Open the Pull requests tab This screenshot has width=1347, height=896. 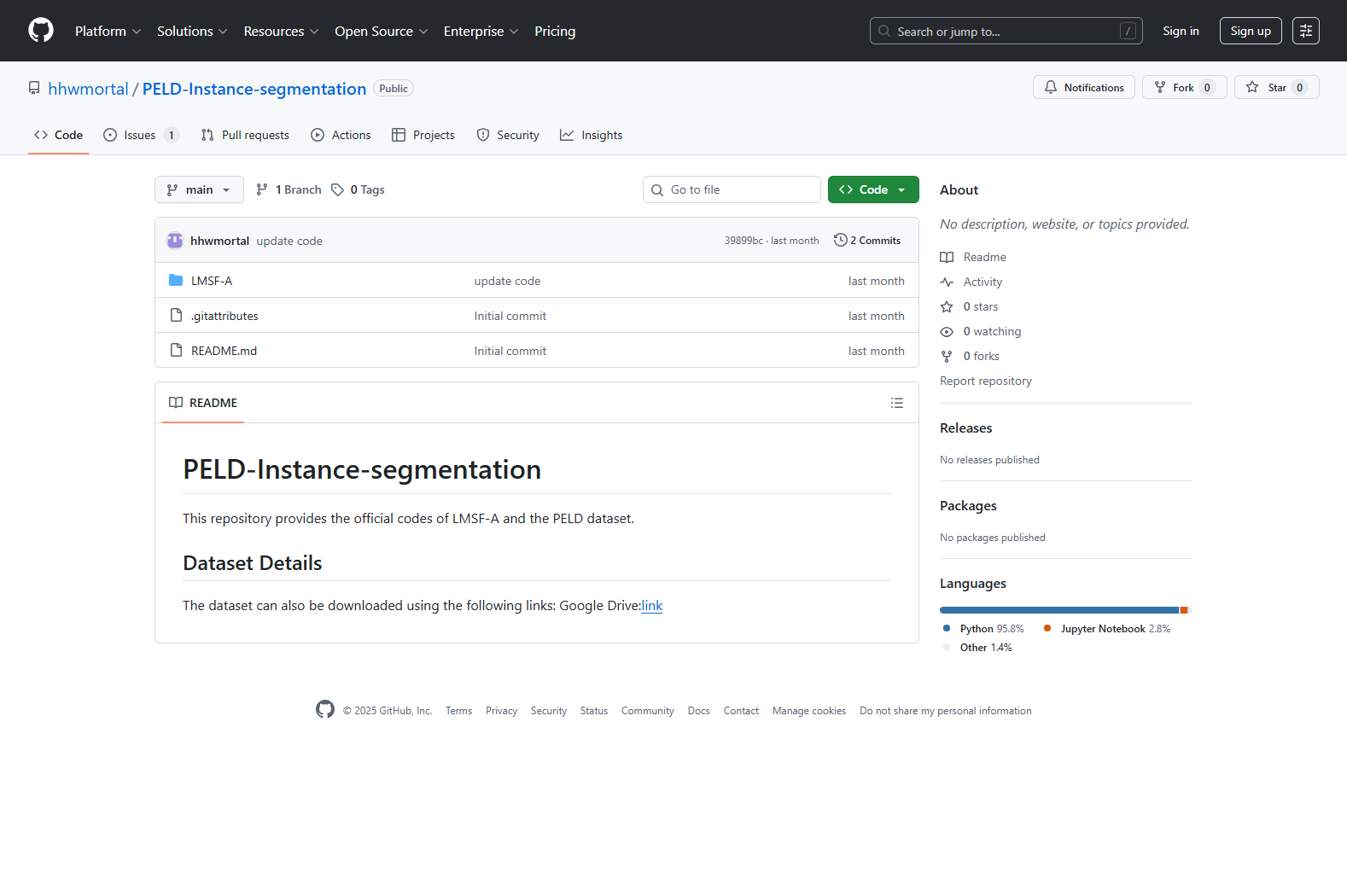(x=245, y=135)
